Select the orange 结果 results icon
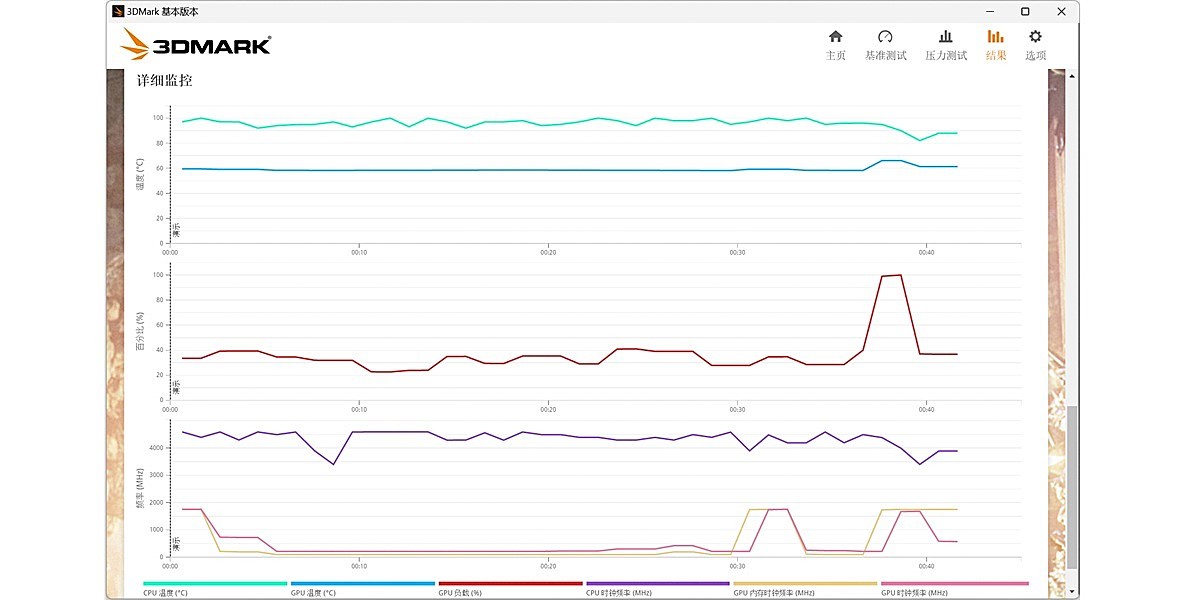This screenshot has width=1200, height=600. click(996, 44)
